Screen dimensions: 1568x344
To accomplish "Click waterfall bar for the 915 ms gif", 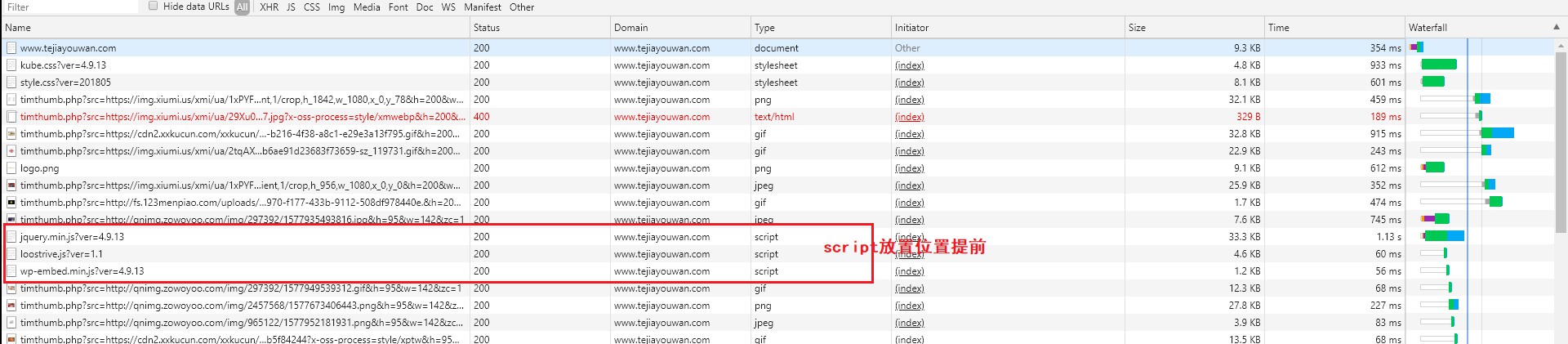I will (1497, 133).
